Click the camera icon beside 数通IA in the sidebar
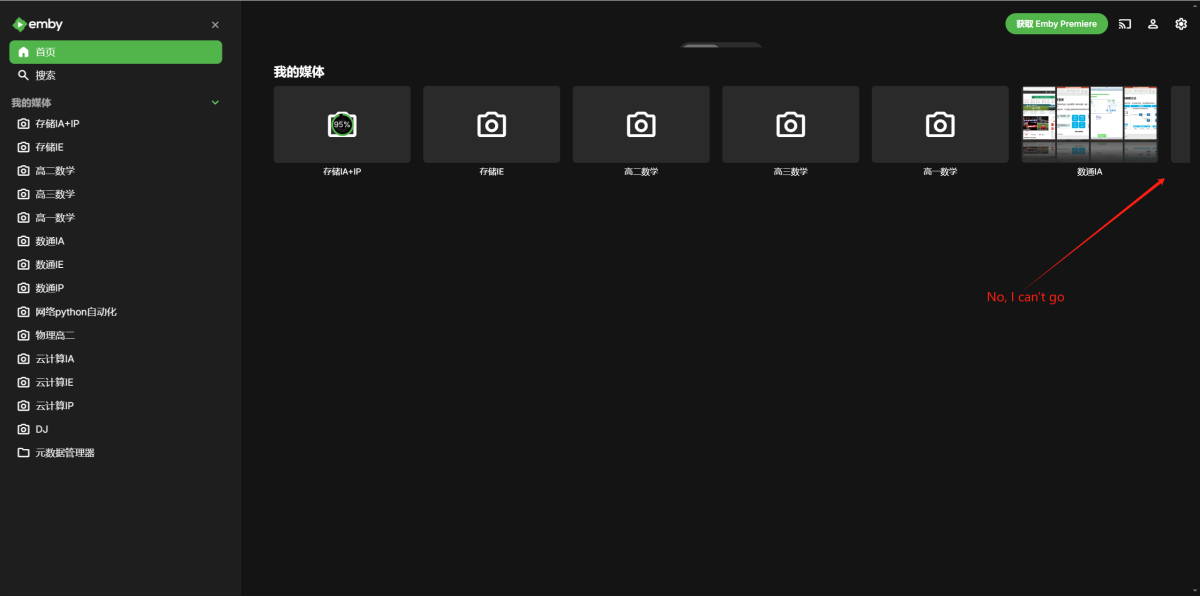 pos(23,241)
